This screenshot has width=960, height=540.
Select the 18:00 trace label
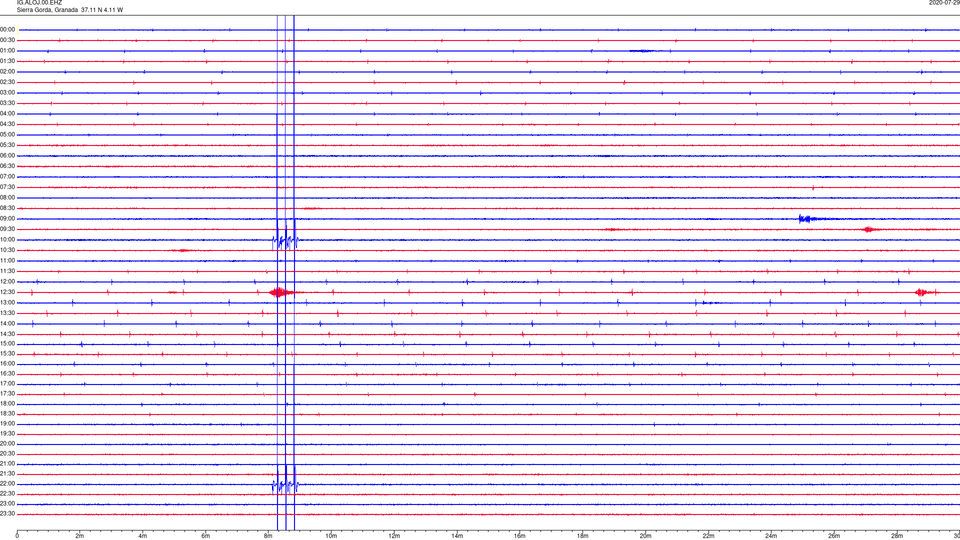coord(8,404)
